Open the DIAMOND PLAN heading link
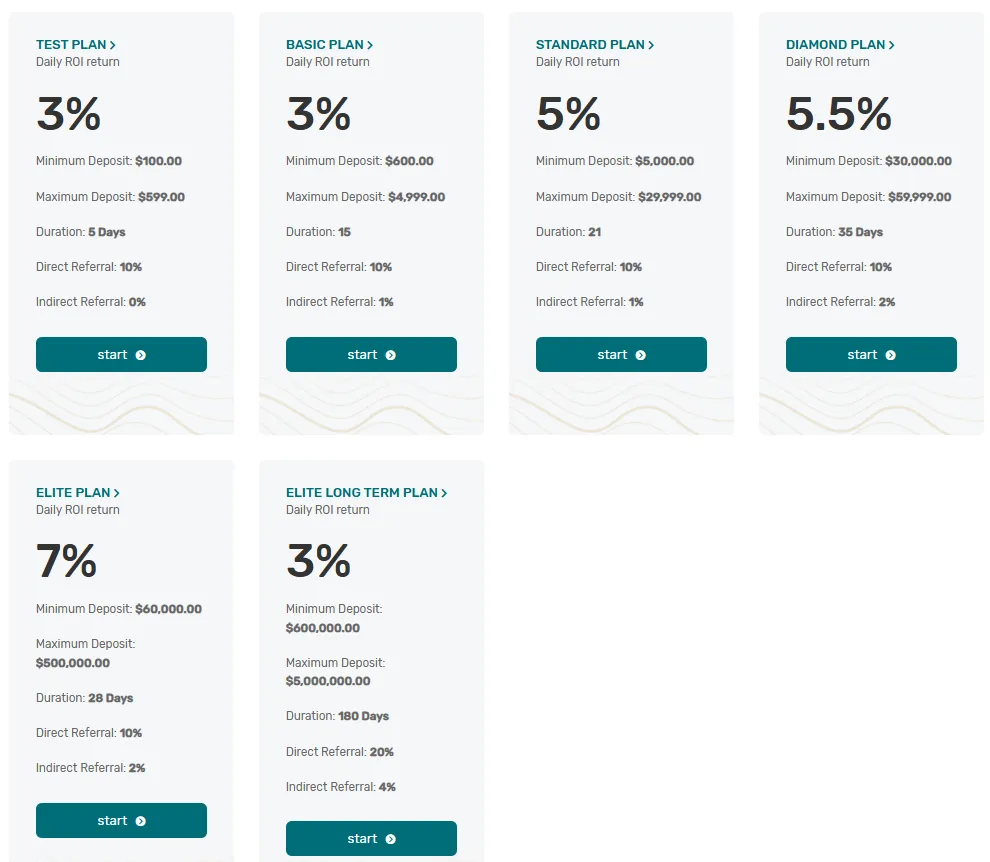 click(x=835, y=45)
